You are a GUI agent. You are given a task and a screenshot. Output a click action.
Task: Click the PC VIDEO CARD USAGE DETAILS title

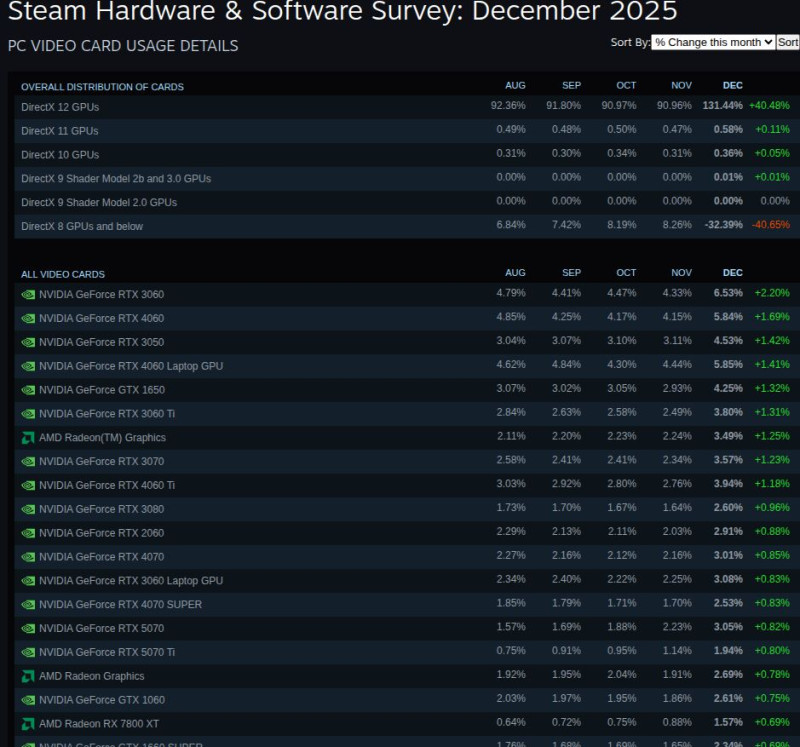pyautogui.click(x=122, y=46)
